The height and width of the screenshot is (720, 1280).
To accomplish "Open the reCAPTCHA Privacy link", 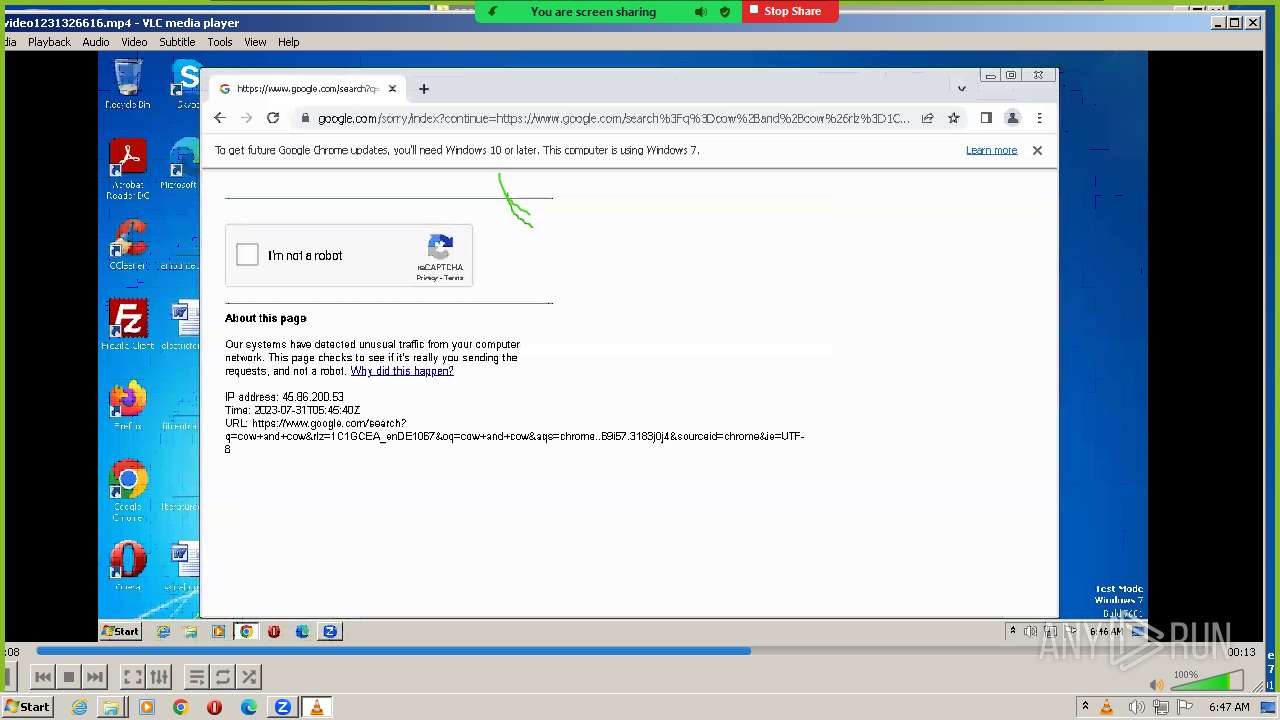I will [x=427, y=278].
